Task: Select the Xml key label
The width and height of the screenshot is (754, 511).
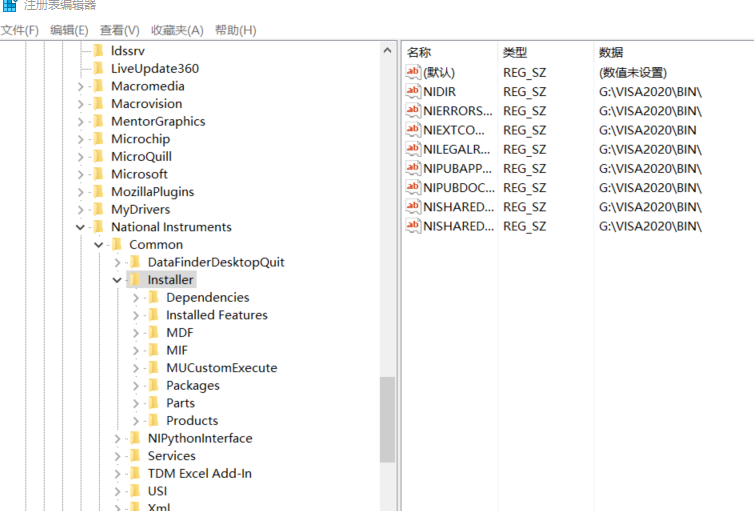Action: (159, 507)
